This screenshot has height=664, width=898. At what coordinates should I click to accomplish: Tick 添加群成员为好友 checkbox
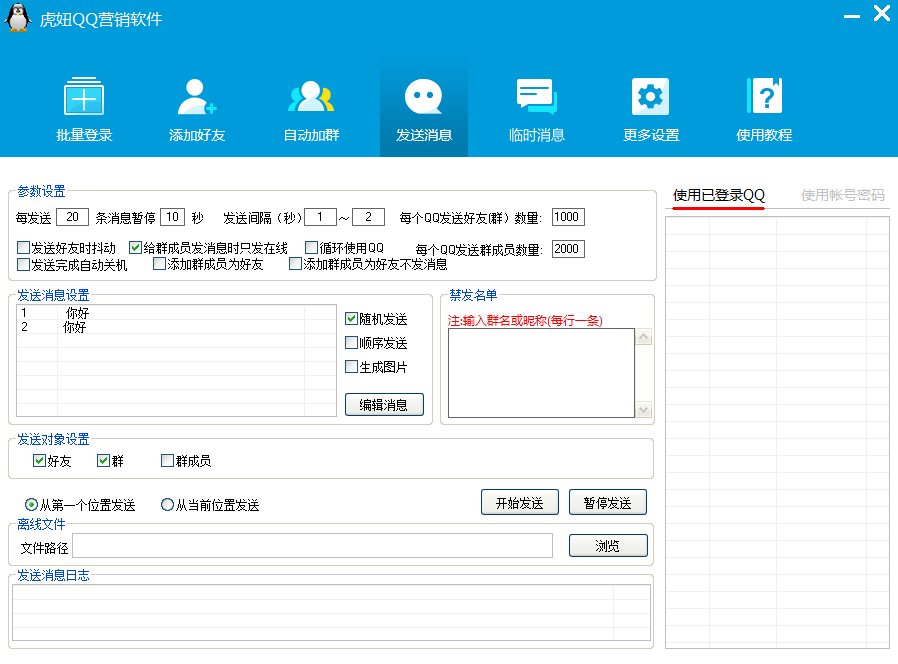pos(160,264)
